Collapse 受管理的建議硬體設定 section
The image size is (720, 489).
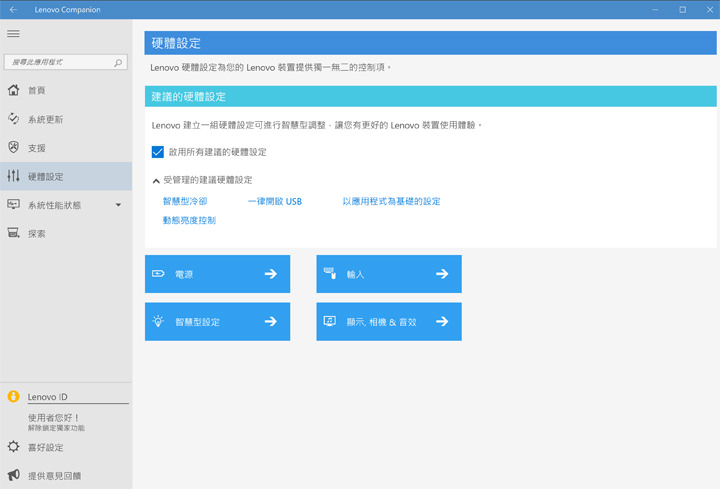pos(156,180)
